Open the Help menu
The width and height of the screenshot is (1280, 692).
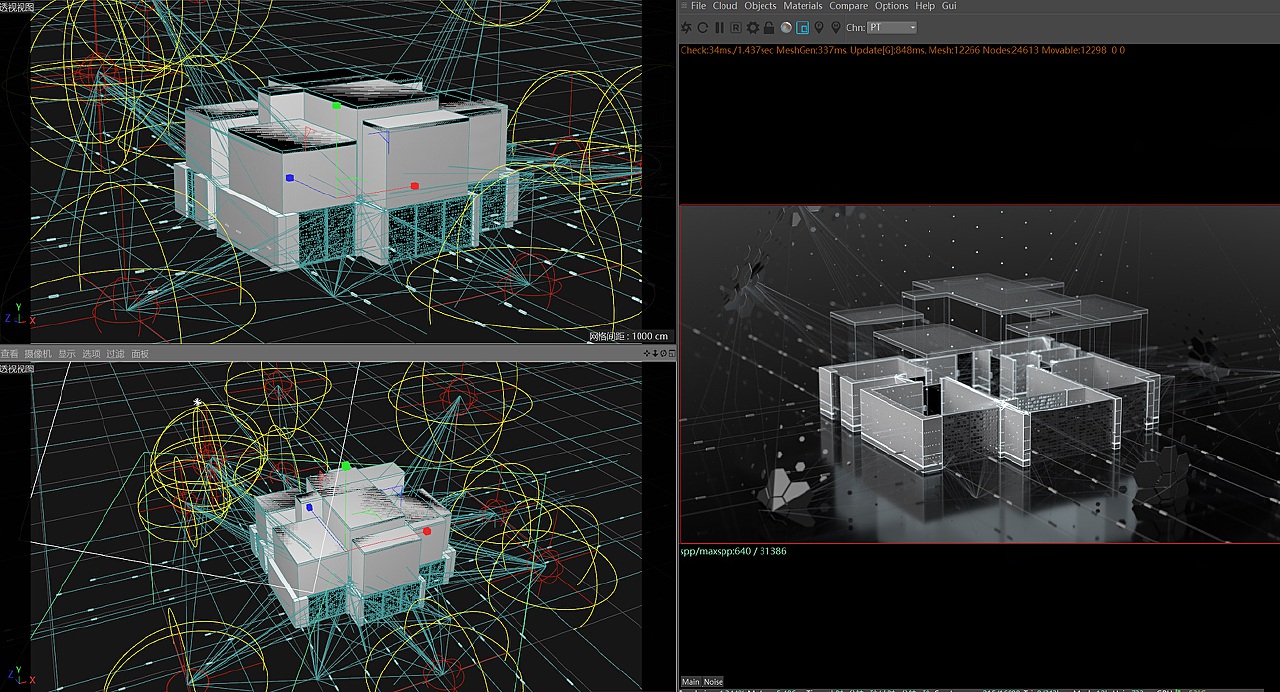point(925,6)
